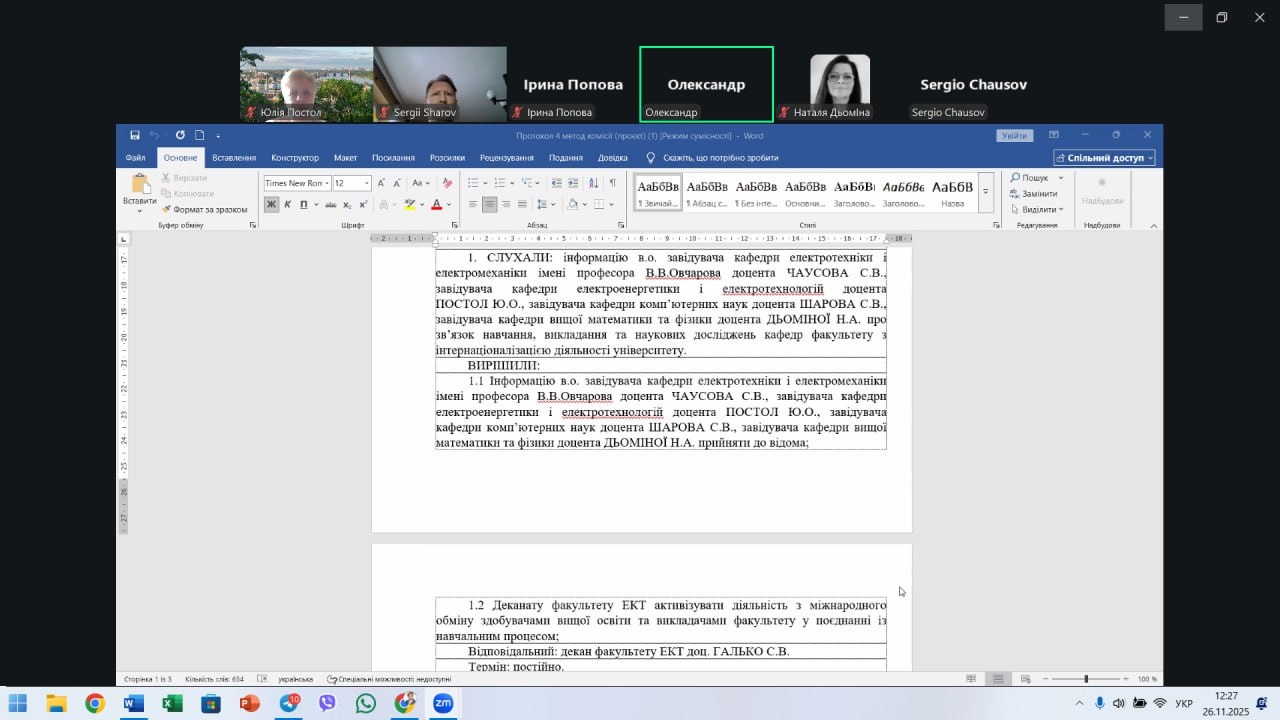Toggle Bold (Ж) formatting
Screen dimensions: 1280x720
tap(271, 204)
